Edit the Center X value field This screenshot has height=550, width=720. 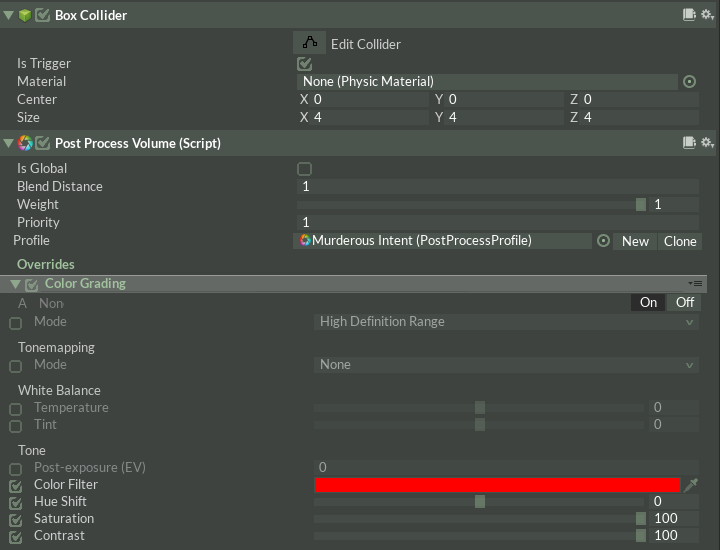[x=371, y=100]
